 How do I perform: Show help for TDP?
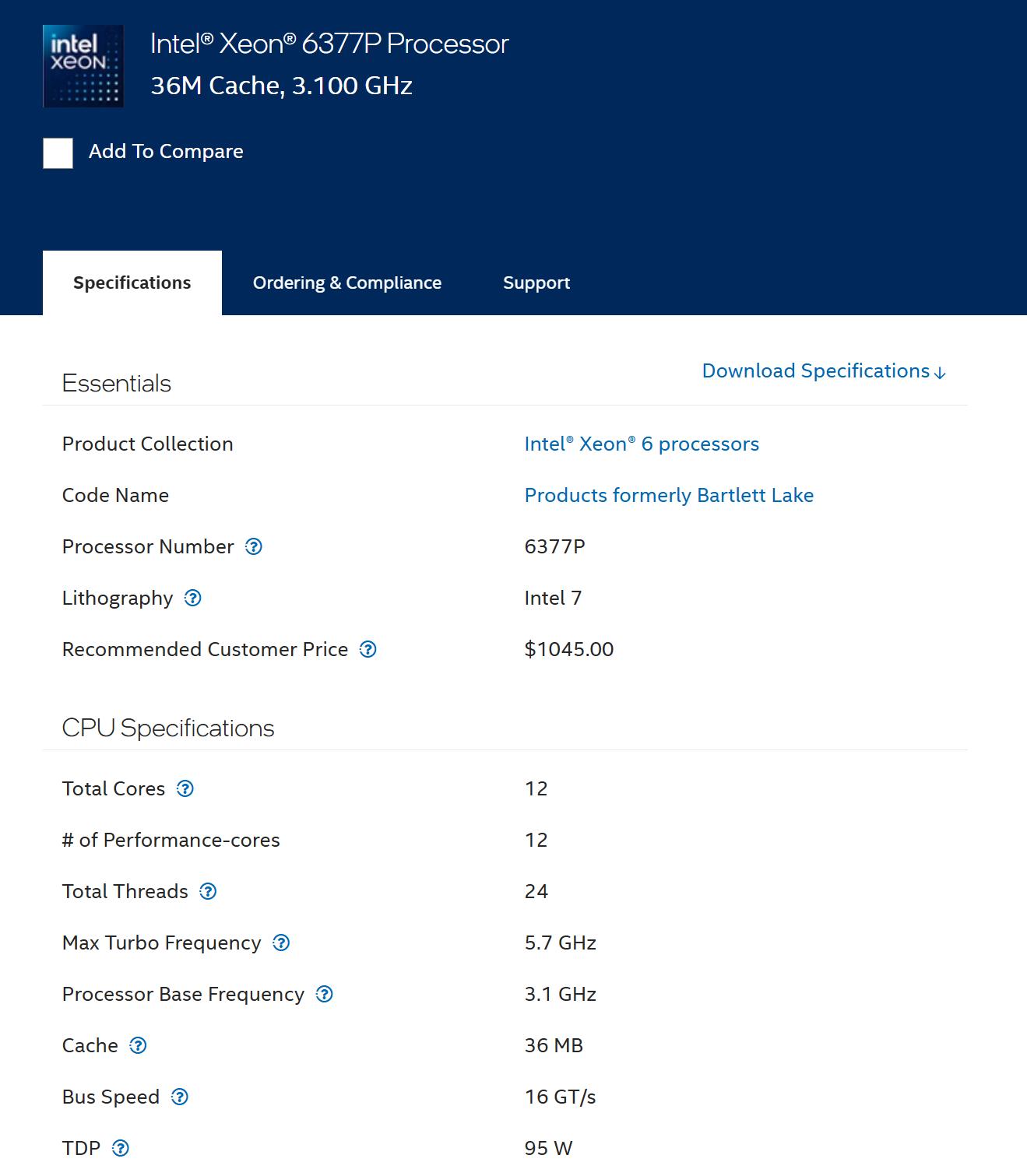click(121, 1148)
